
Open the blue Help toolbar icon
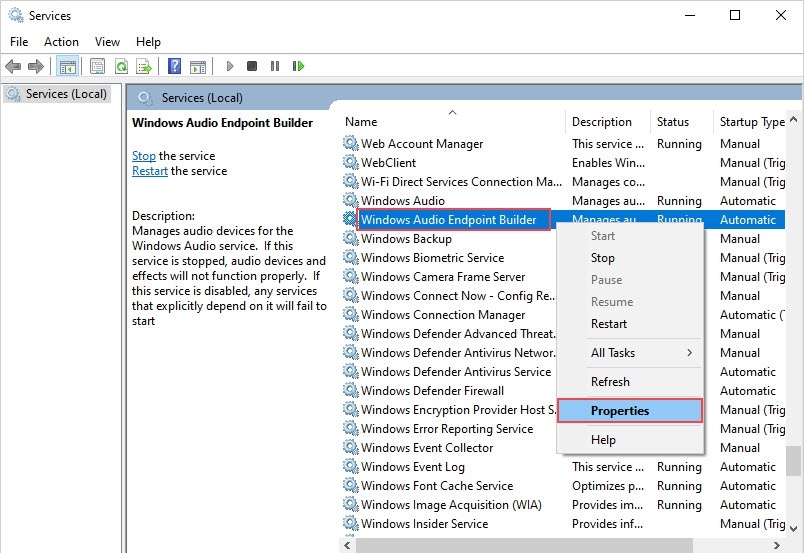[174, 66]
